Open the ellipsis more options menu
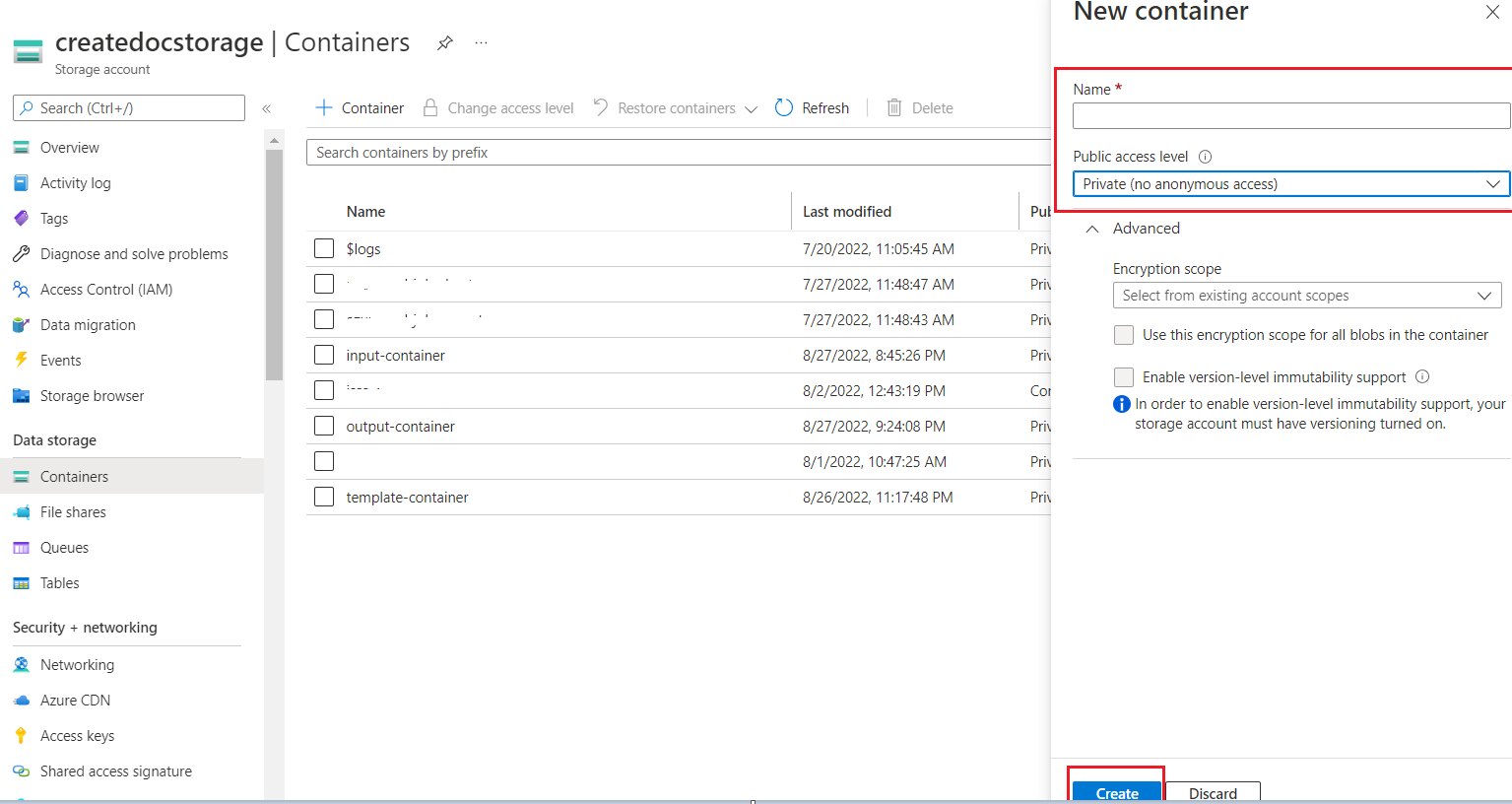The width and height of the screenshot is (1512, 804). coord(481,43)
